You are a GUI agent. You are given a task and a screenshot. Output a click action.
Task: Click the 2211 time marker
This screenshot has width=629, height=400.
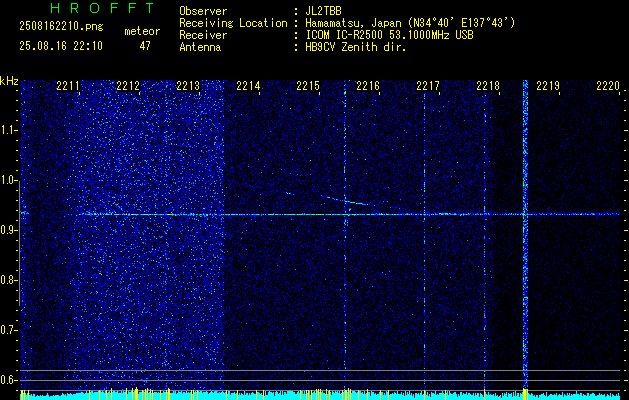click(68, 85)
